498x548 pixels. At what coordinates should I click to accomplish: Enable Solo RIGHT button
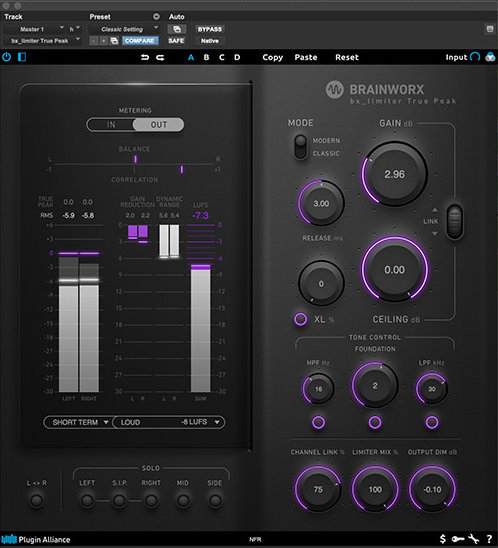pos(151,500)
